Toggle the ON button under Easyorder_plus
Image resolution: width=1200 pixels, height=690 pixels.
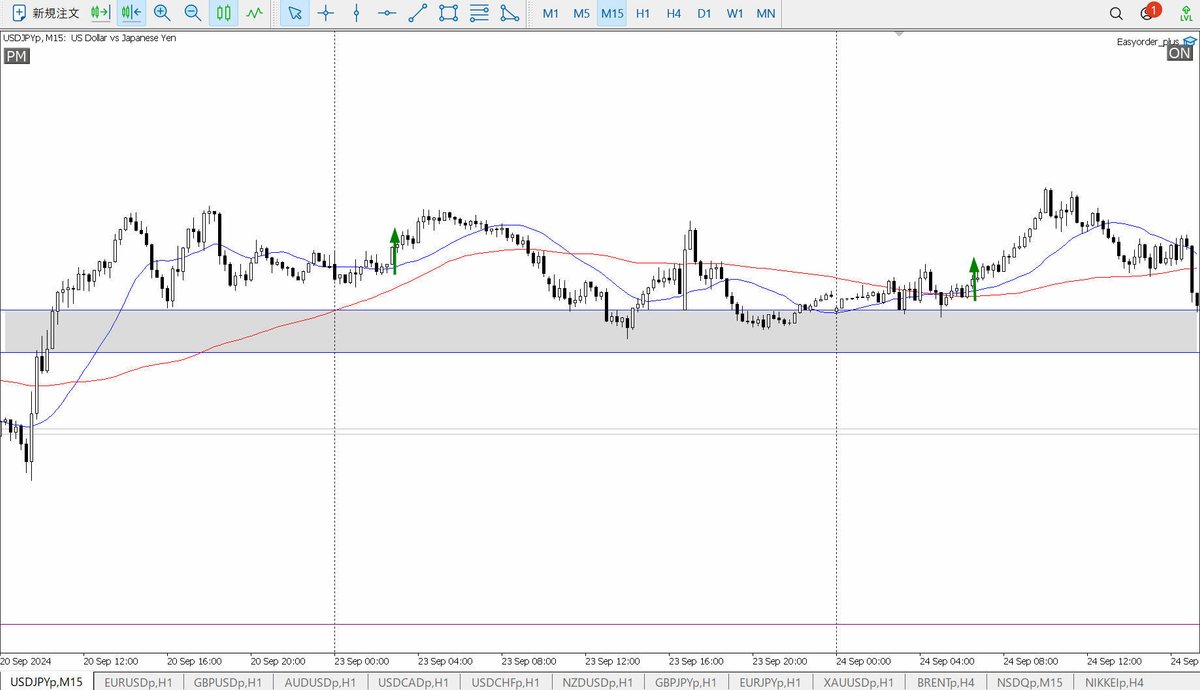(x=1180, y=54)
